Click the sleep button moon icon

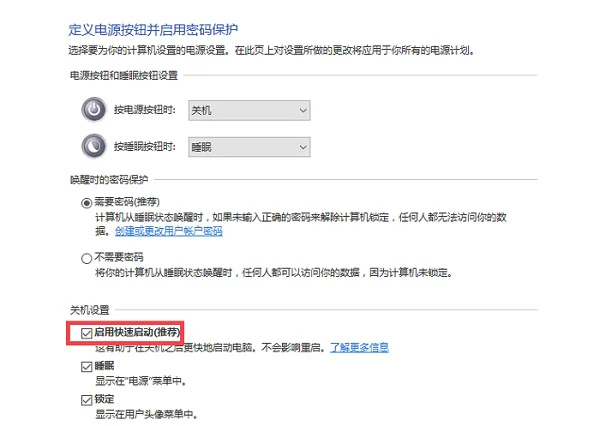click(x=94, y=146)
